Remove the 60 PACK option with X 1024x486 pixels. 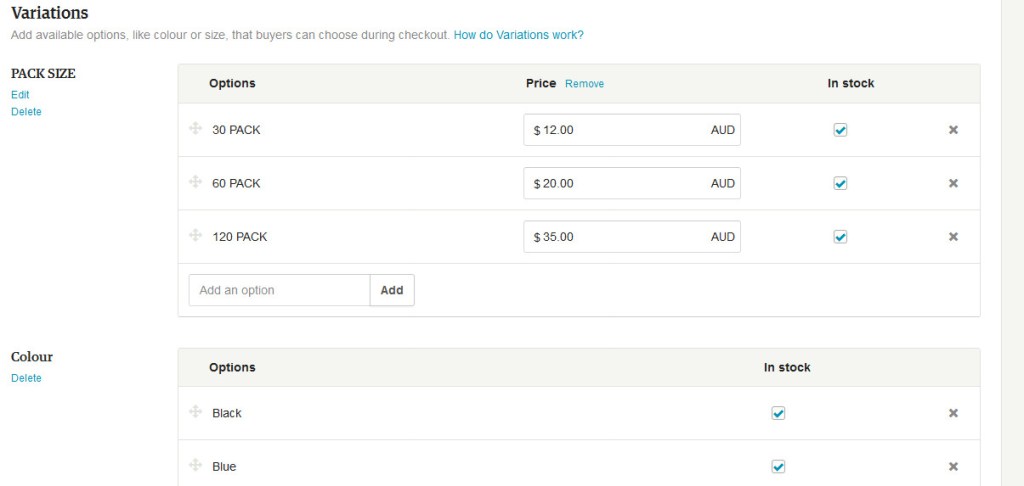[953, 183]
